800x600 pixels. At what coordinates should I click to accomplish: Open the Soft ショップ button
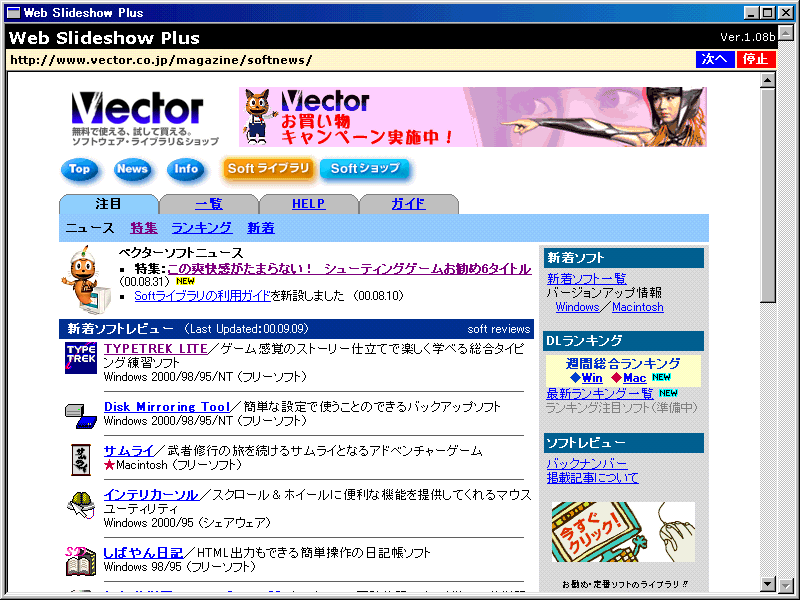click(x=365, y=169)
